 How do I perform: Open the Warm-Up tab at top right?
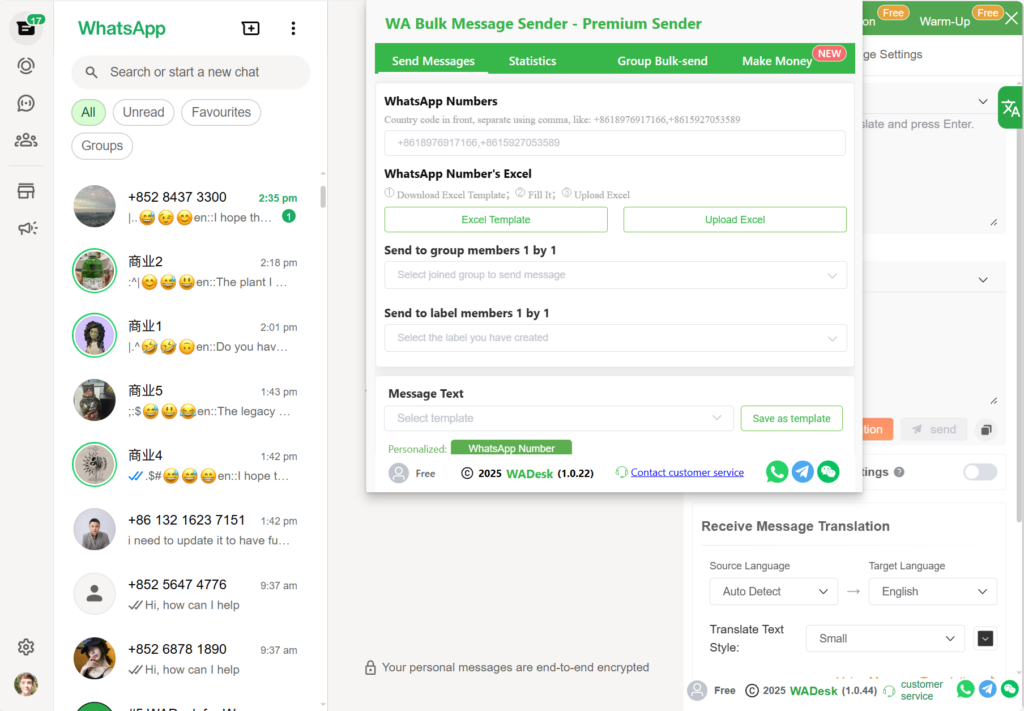tap(944, 22)
